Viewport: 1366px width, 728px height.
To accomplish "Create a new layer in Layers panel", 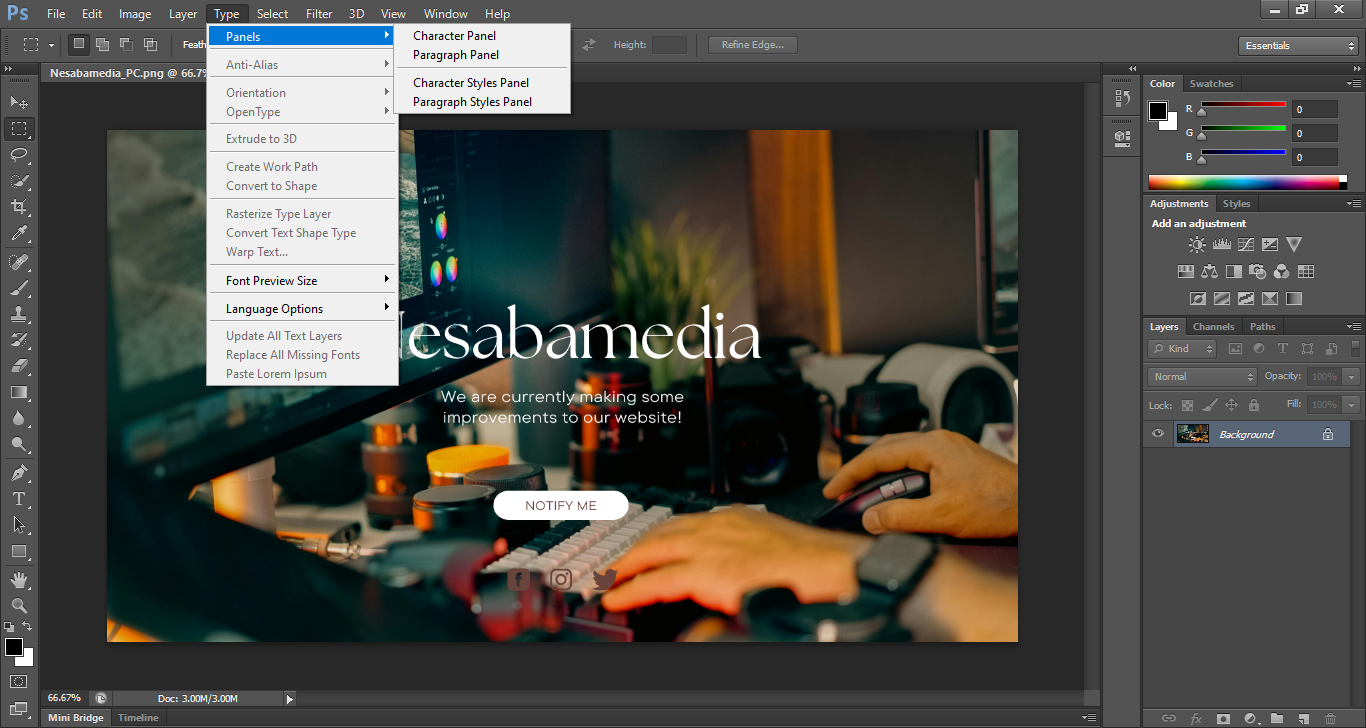I will pos(1304,718).
